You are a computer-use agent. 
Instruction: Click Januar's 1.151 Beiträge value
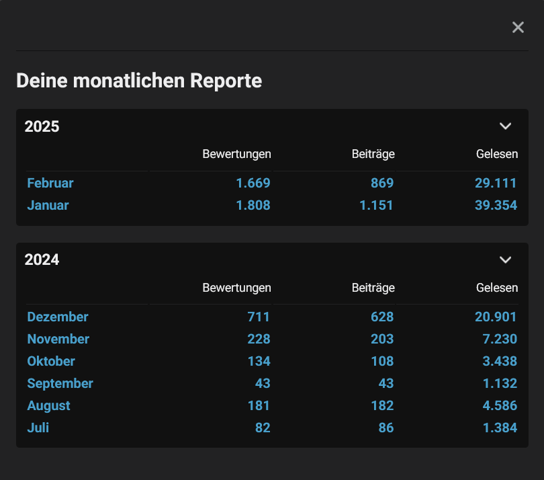tap(376, 205)
